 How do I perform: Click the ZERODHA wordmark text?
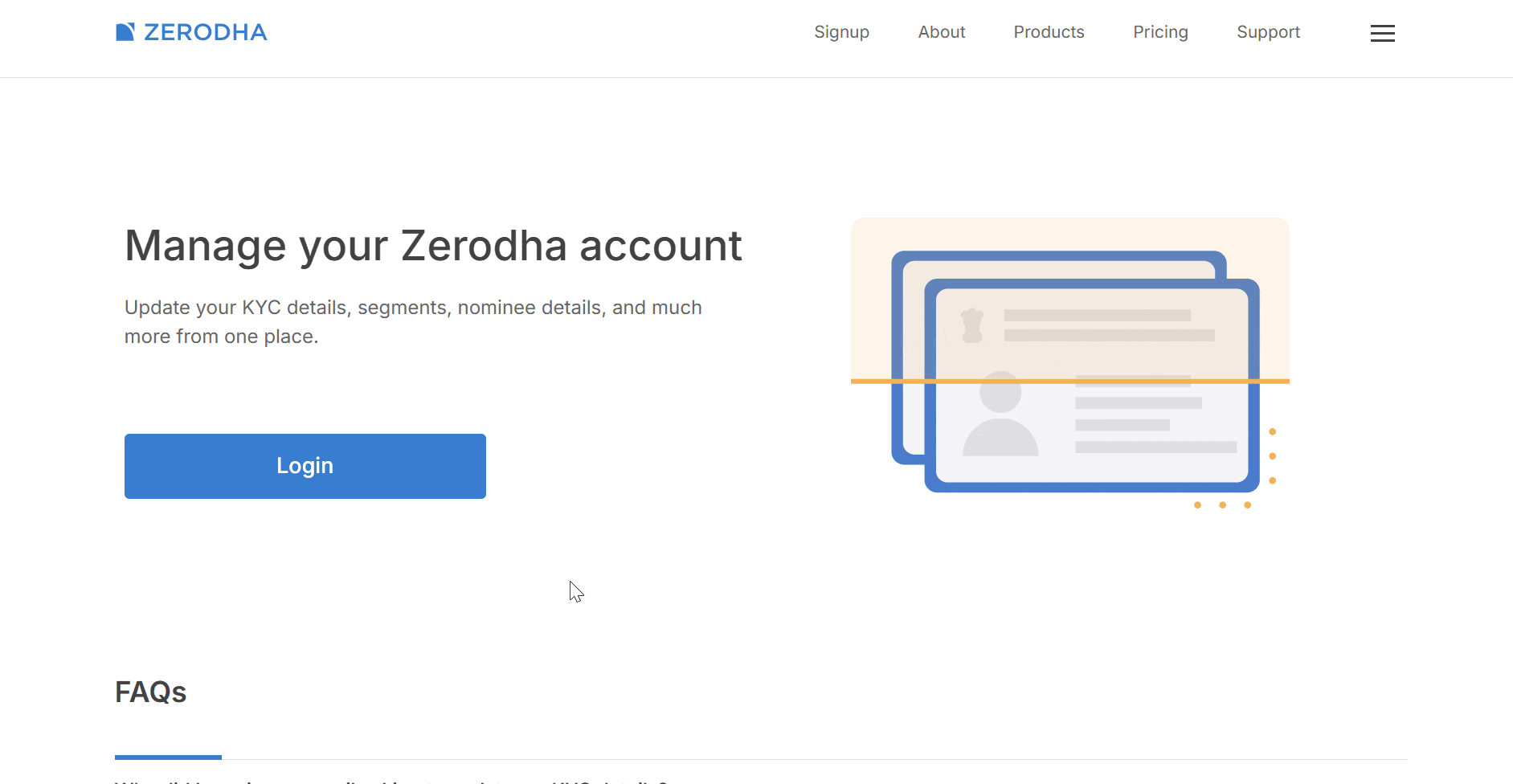pyautogui.click(x=206, y=32)
